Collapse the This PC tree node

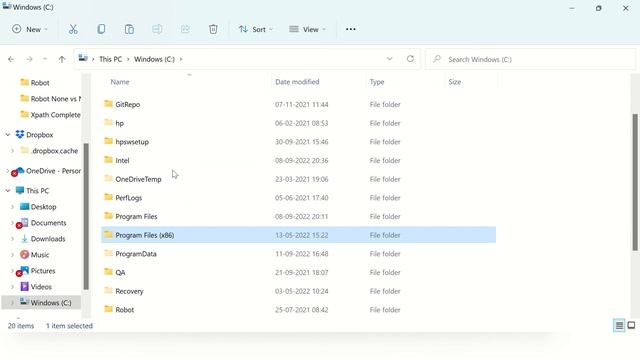[x=8, y=191]
